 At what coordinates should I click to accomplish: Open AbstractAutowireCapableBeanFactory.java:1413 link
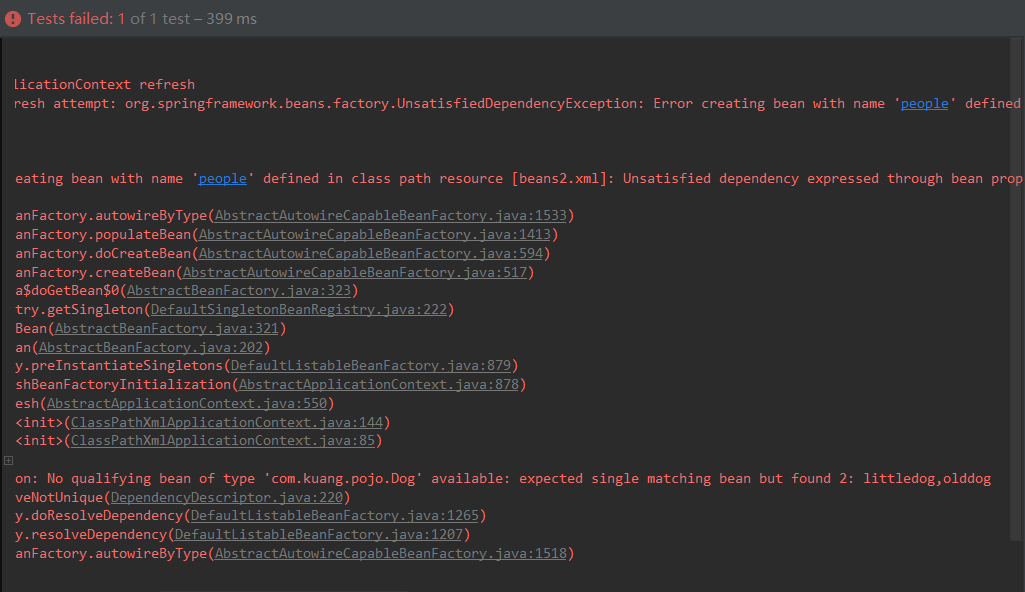pyautogui.click(x=375, y=235)
